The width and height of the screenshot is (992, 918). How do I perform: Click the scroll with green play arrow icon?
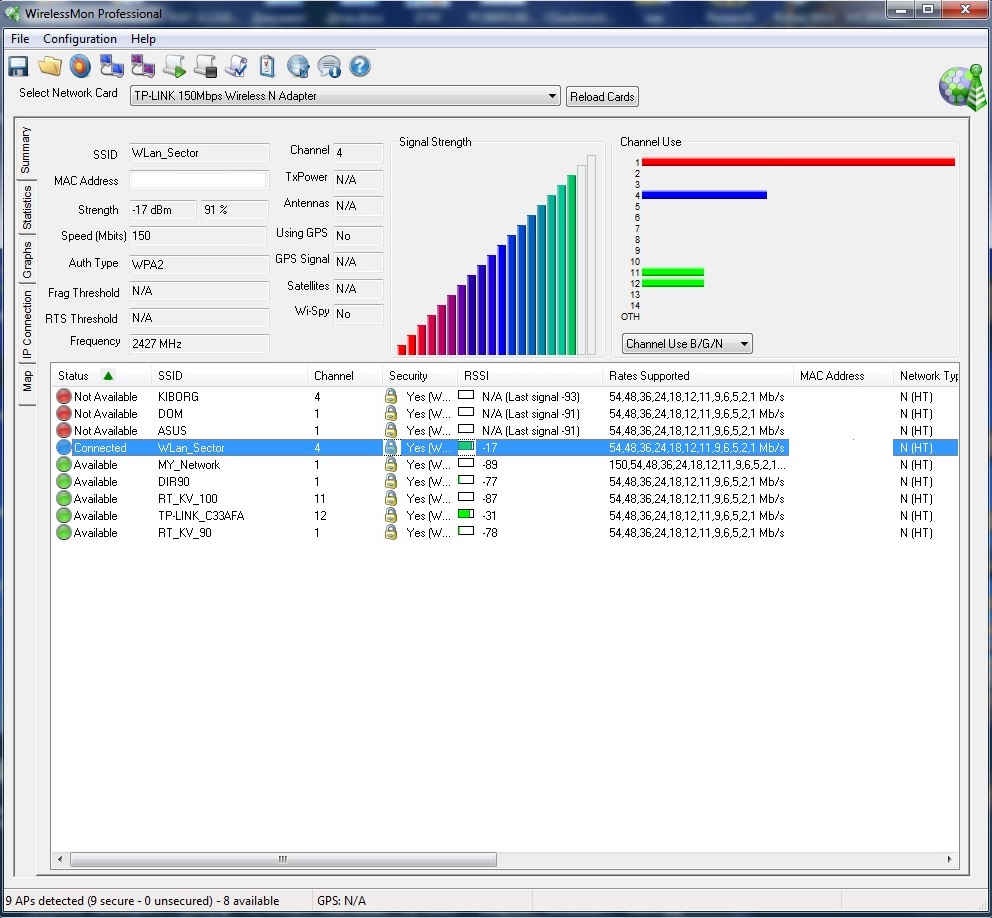coord(174,67)
